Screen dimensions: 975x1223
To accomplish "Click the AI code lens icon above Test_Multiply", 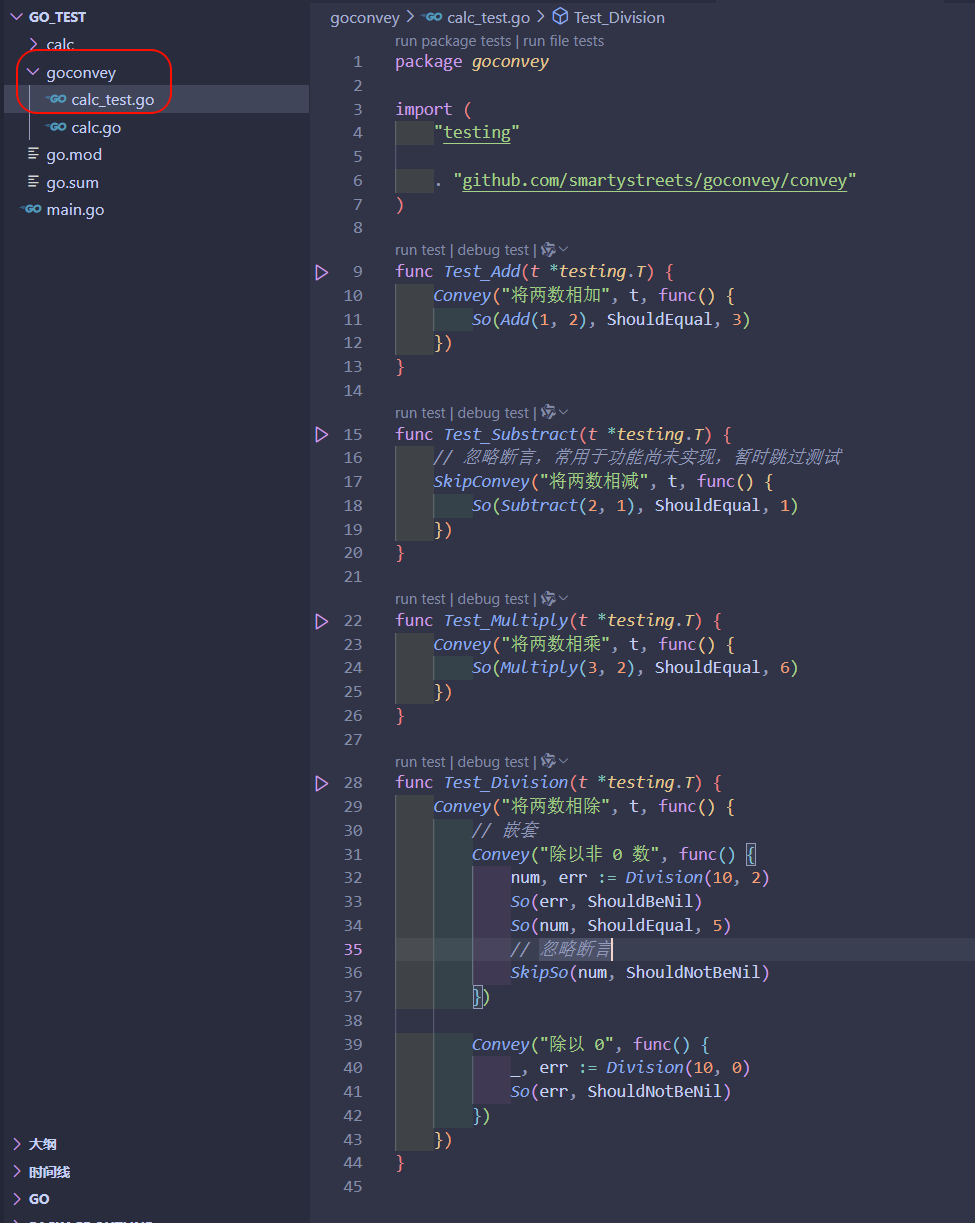I will click(x=548, y=599).
